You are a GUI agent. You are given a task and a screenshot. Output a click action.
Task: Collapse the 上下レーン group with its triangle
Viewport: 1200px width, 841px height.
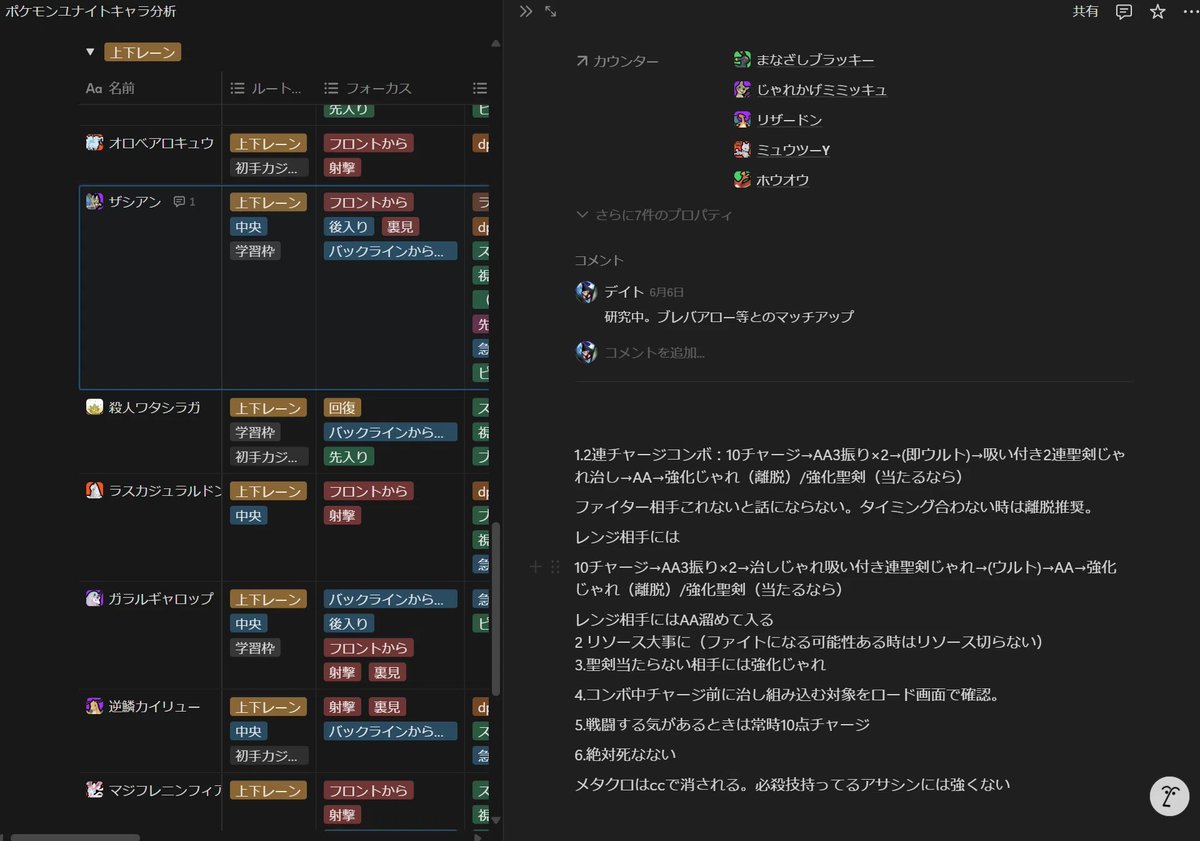point(90,51)
